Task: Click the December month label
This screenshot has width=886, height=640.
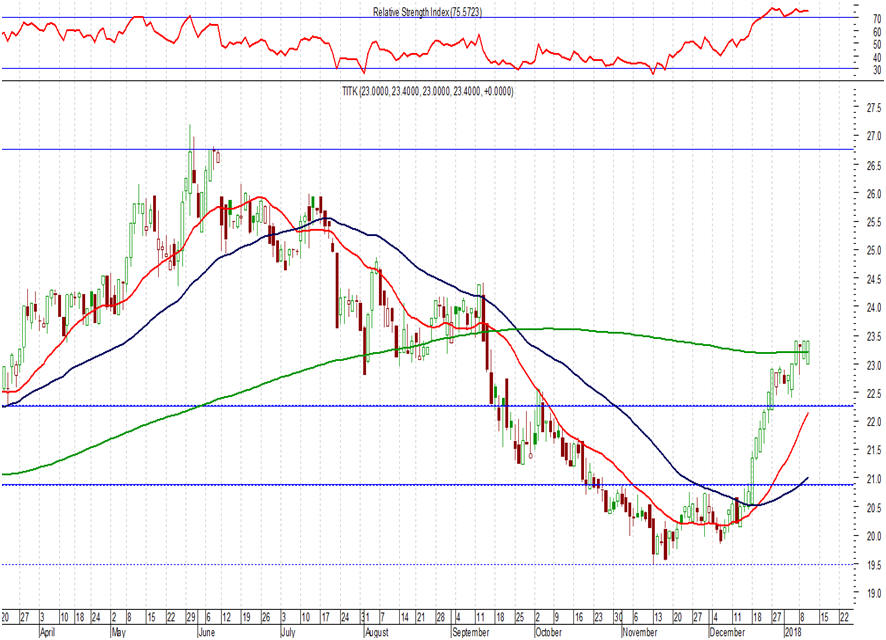Action: coord(727,633)
